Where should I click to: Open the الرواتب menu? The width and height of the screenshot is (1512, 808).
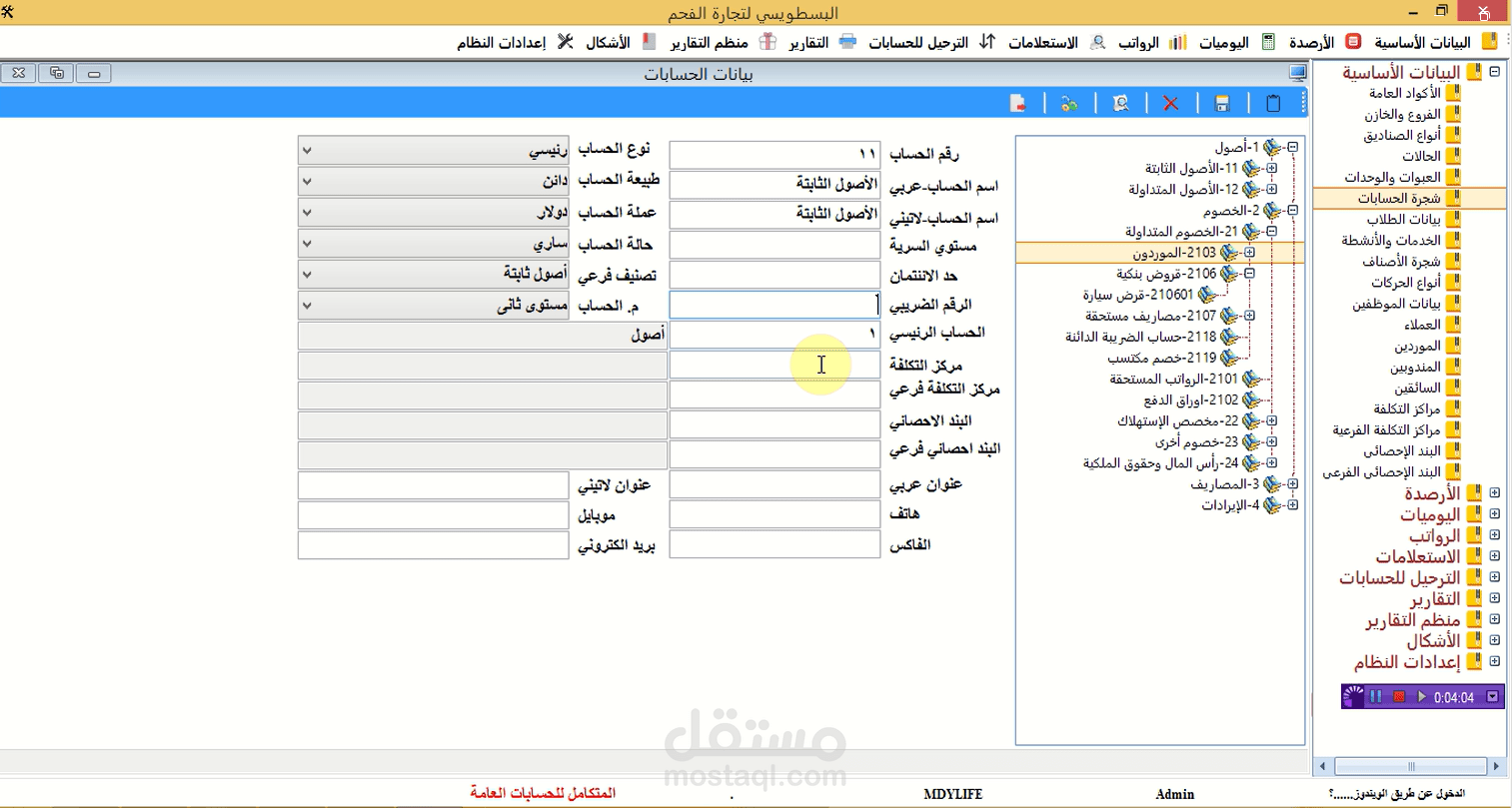[x=1152, y=42]
